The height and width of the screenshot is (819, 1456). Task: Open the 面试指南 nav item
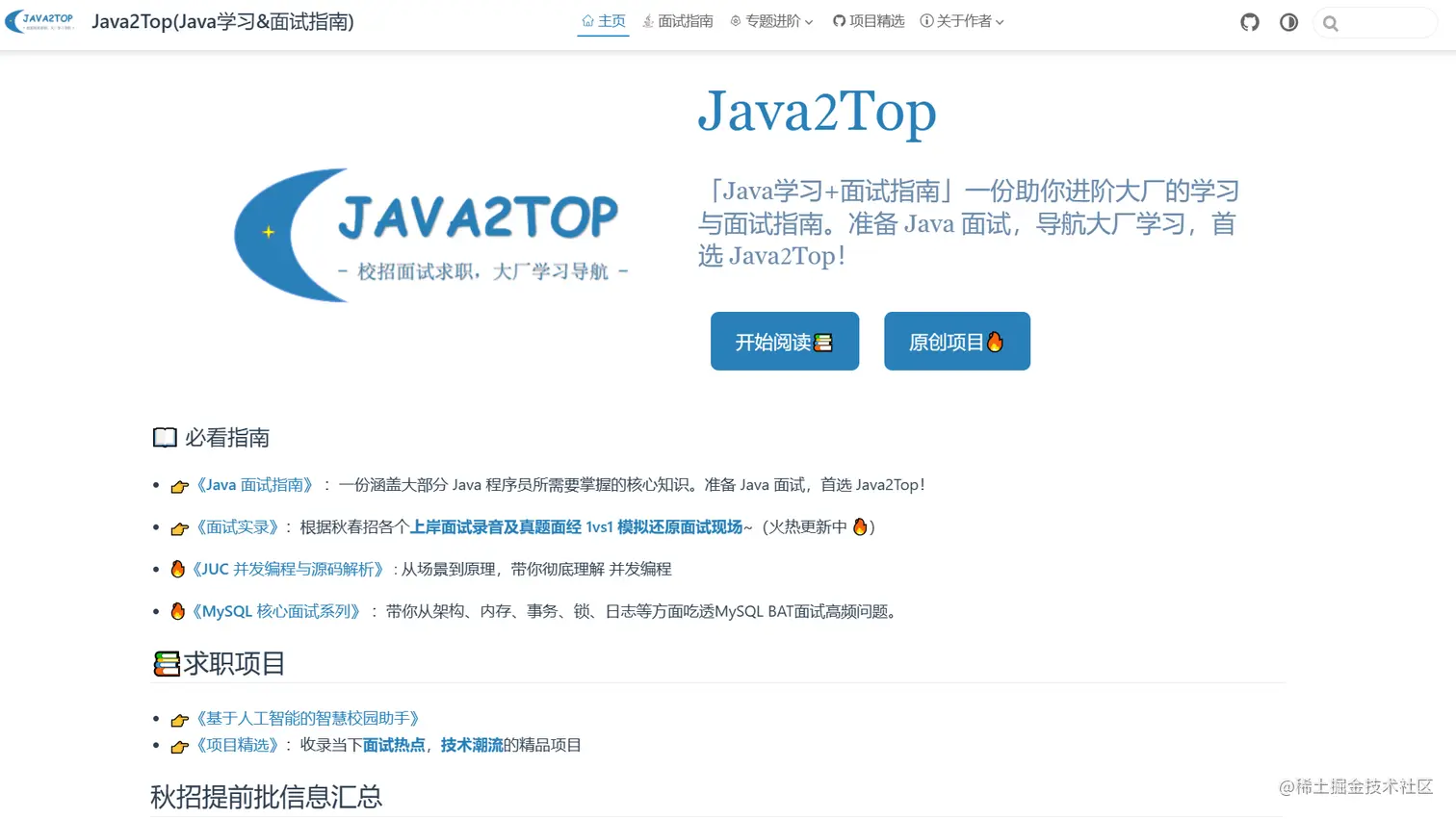[678, 21]
